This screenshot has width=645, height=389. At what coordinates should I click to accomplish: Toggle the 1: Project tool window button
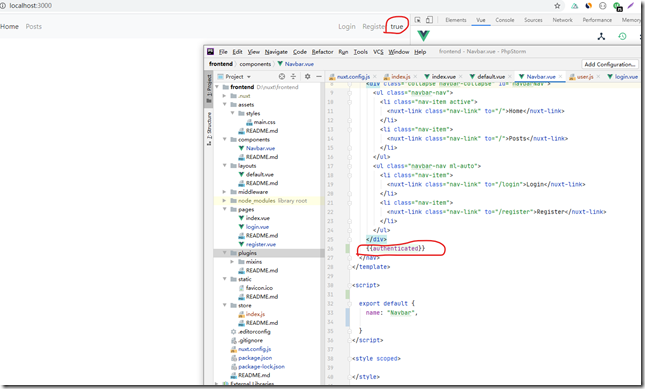(209, 88)
